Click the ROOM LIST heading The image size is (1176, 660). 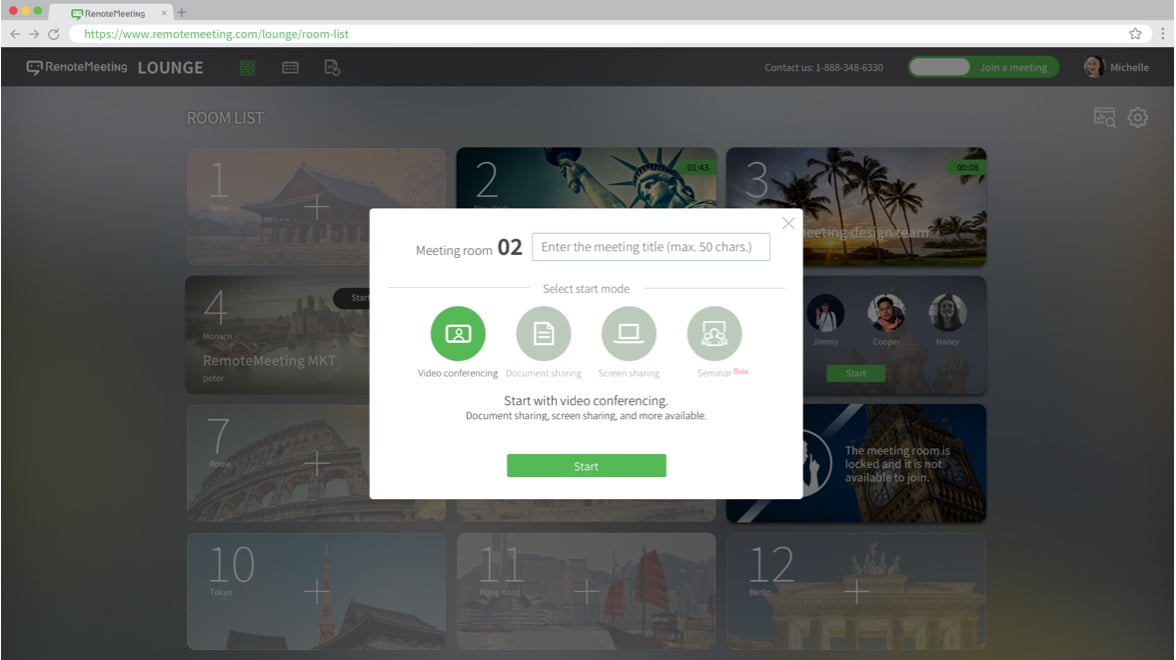225,118
